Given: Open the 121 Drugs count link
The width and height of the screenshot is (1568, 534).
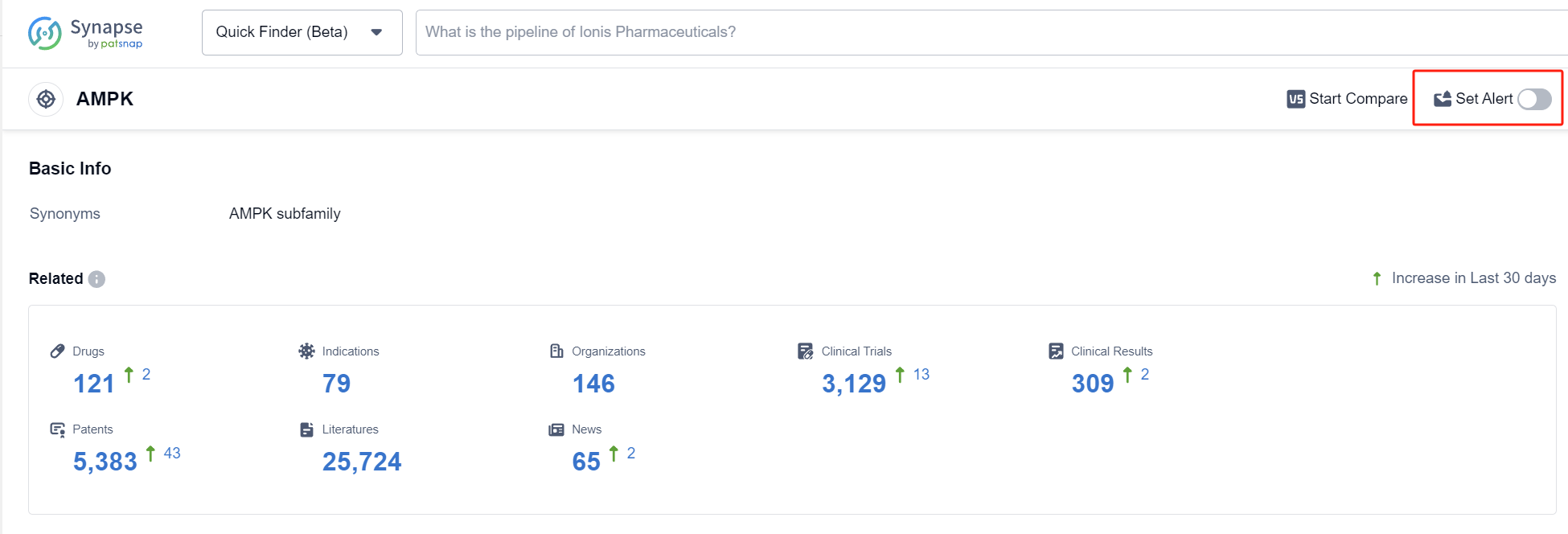Looking at the screenshot, I should (x=94, y=384).
